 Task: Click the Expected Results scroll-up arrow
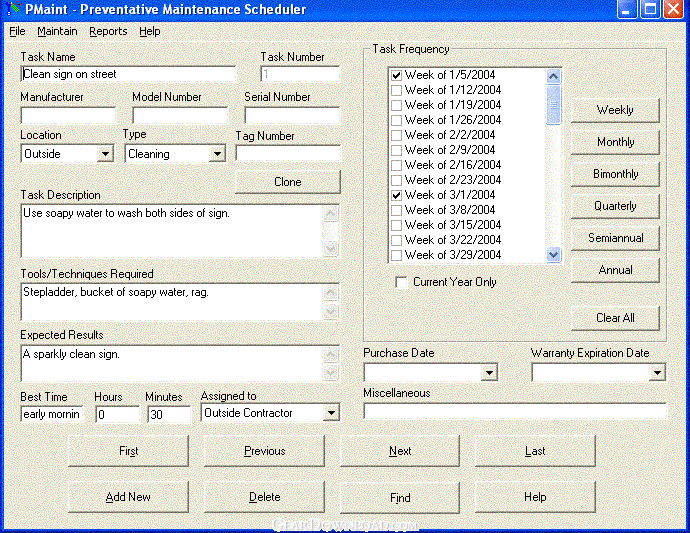tap(330, 354)
